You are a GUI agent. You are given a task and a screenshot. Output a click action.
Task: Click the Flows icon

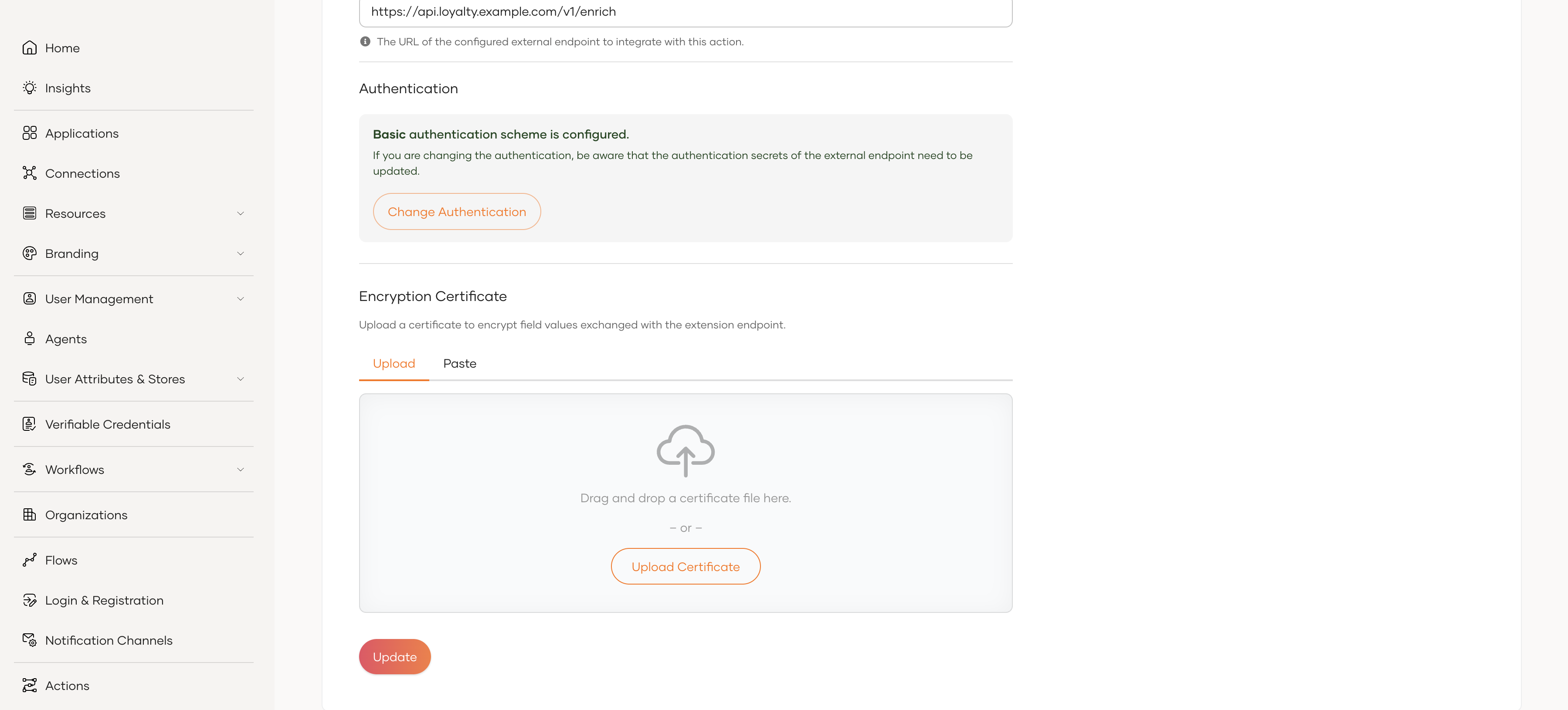(29, 560)
